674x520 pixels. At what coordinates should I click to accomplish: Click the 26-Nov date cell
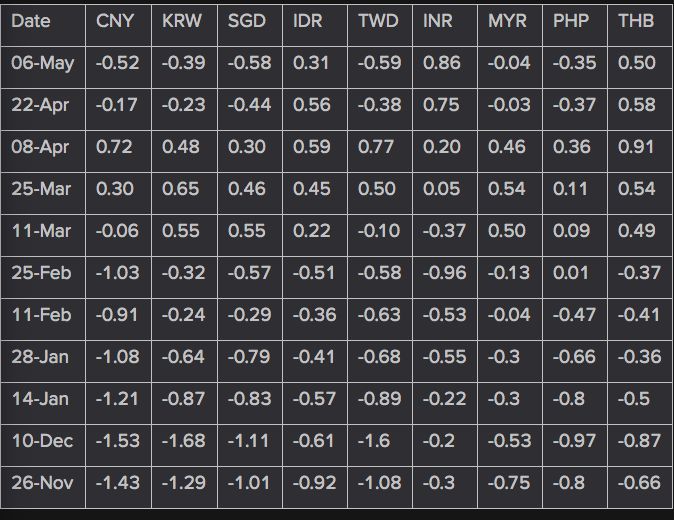click(43, 483)
